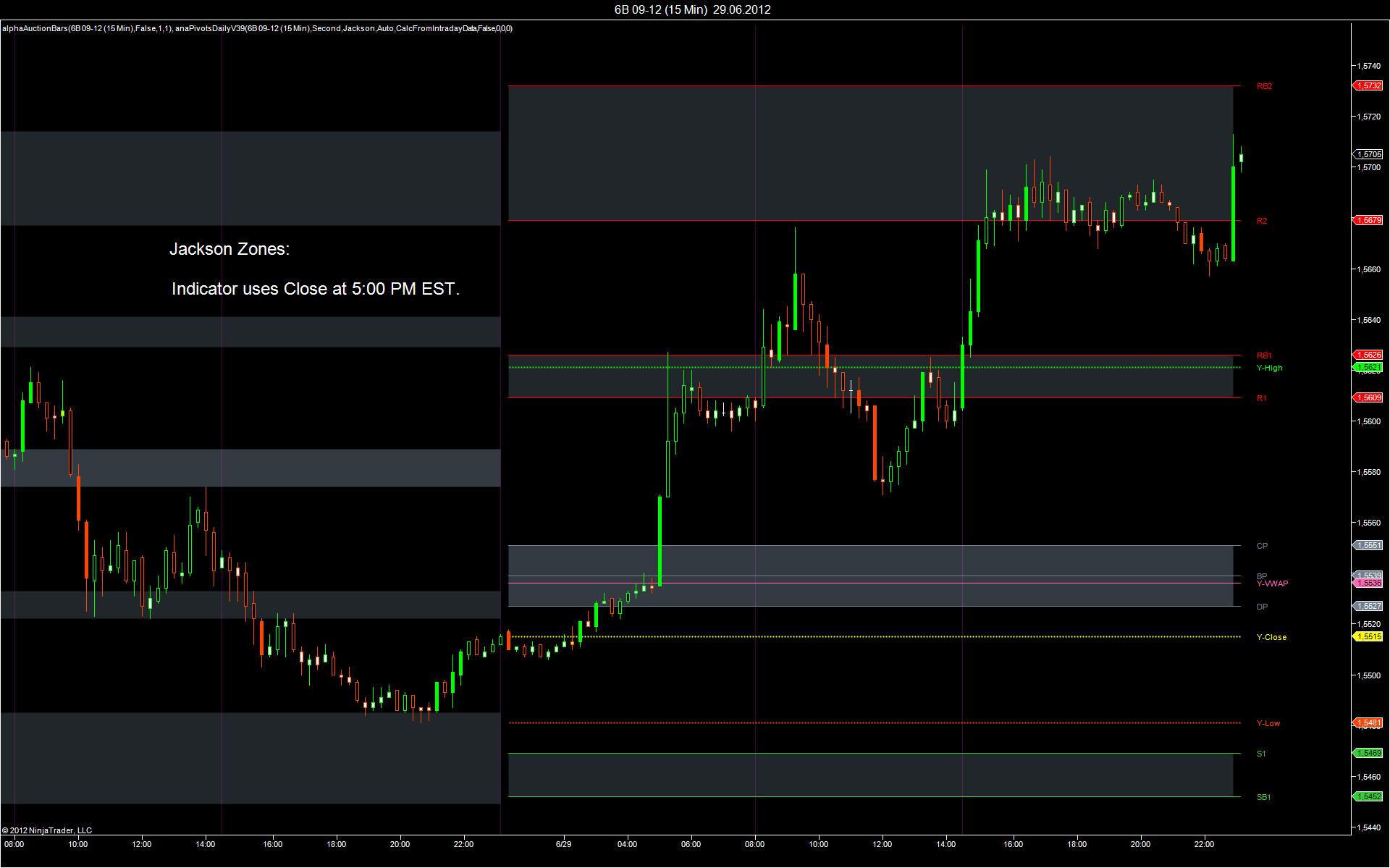This screenshot has height=868, width=1390.
Task: Click the yellow Y-Close marker 1,5515
Action: (1368, 636)
